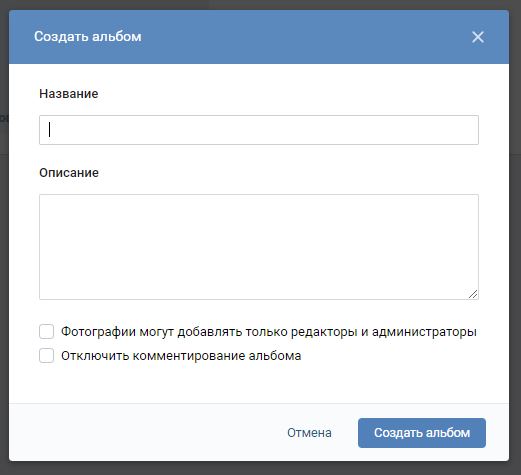Click the Отключить комментирование альбома label text

coord(181,356)
